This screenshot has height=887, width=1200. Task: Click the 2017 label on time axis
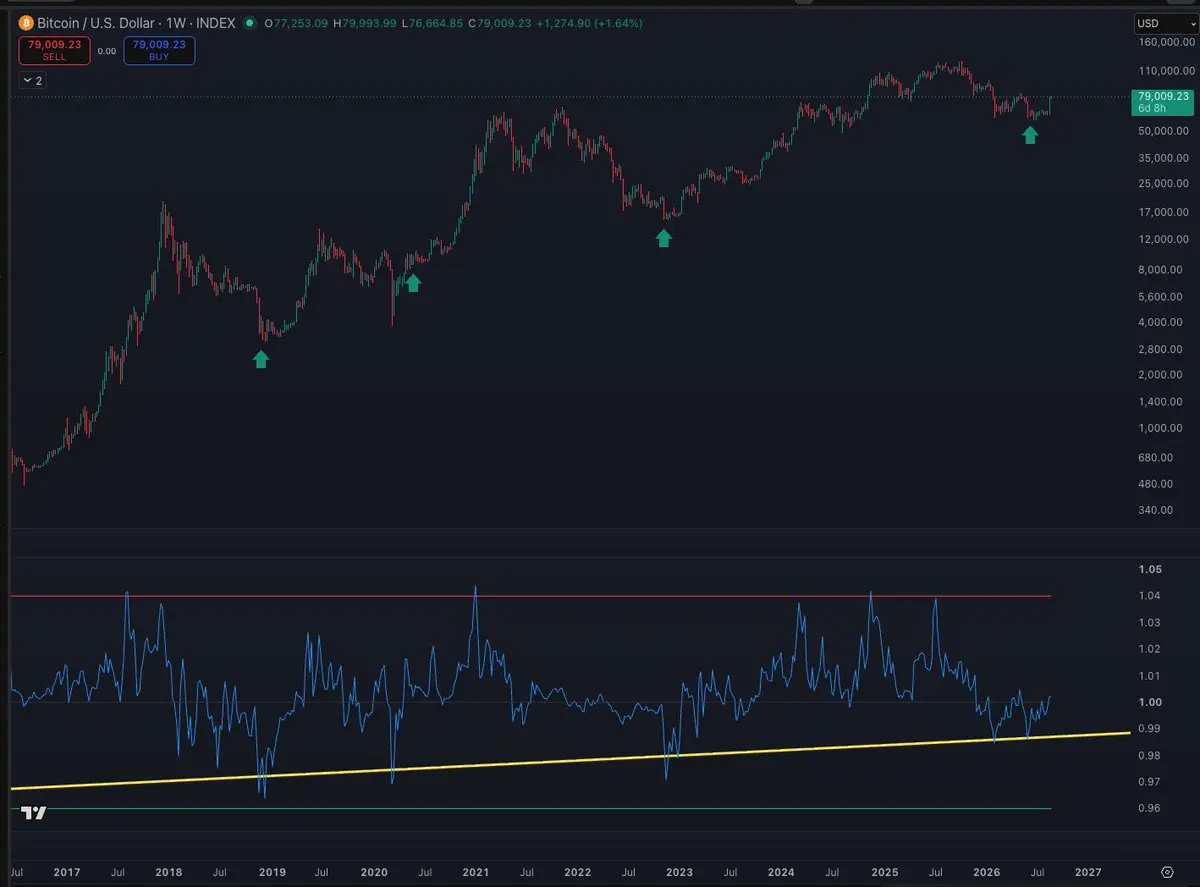[x=67, y=872]
